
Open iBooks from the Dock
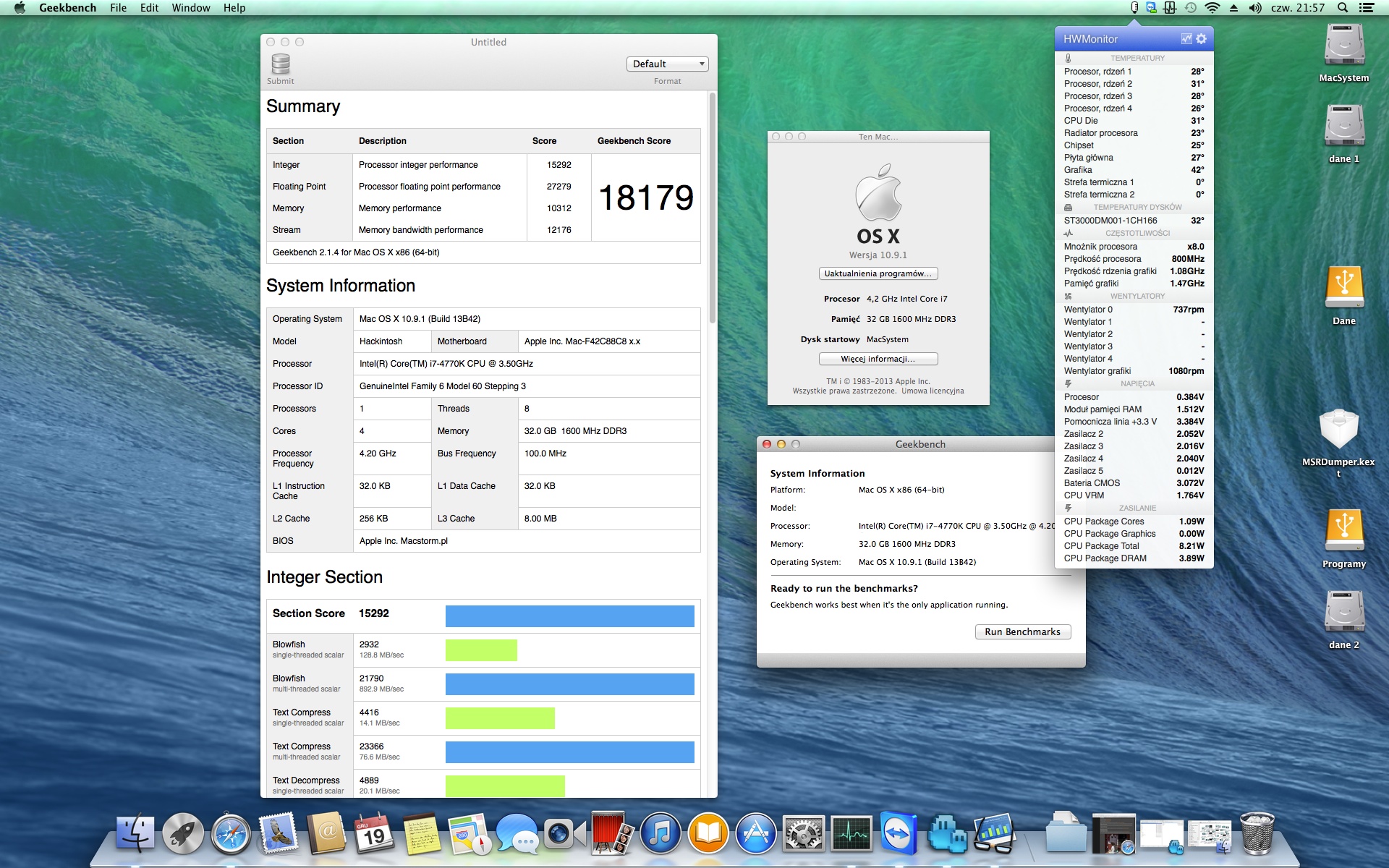(708, 834)
